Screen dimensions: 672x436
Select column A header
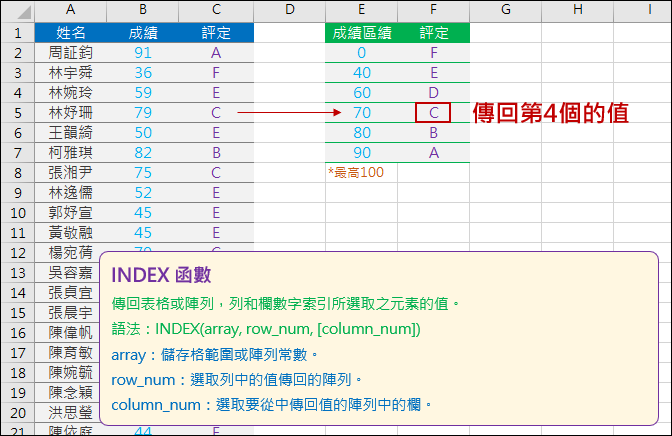[x=70, y=10]
